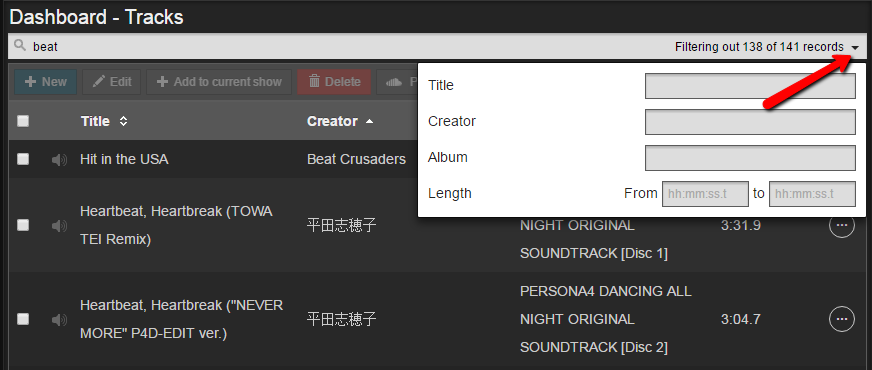Click the Title filter input field
Screen dimensions: 872x370
pos(750,86)
